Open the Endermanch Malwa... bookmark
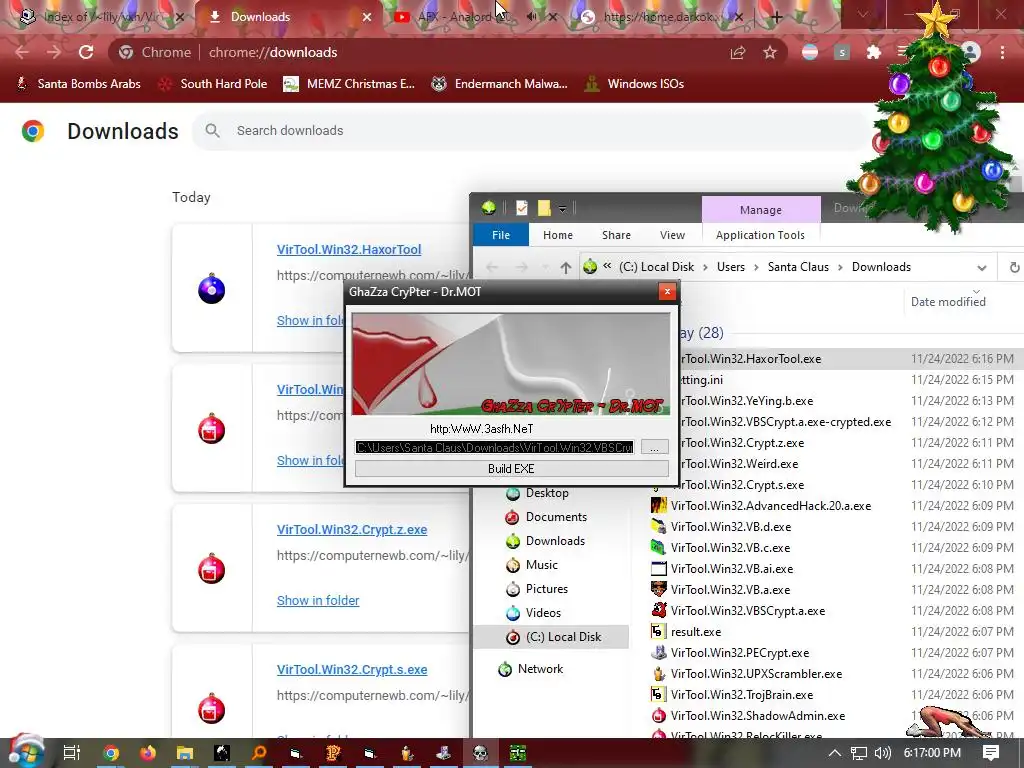 click(499, 84)
